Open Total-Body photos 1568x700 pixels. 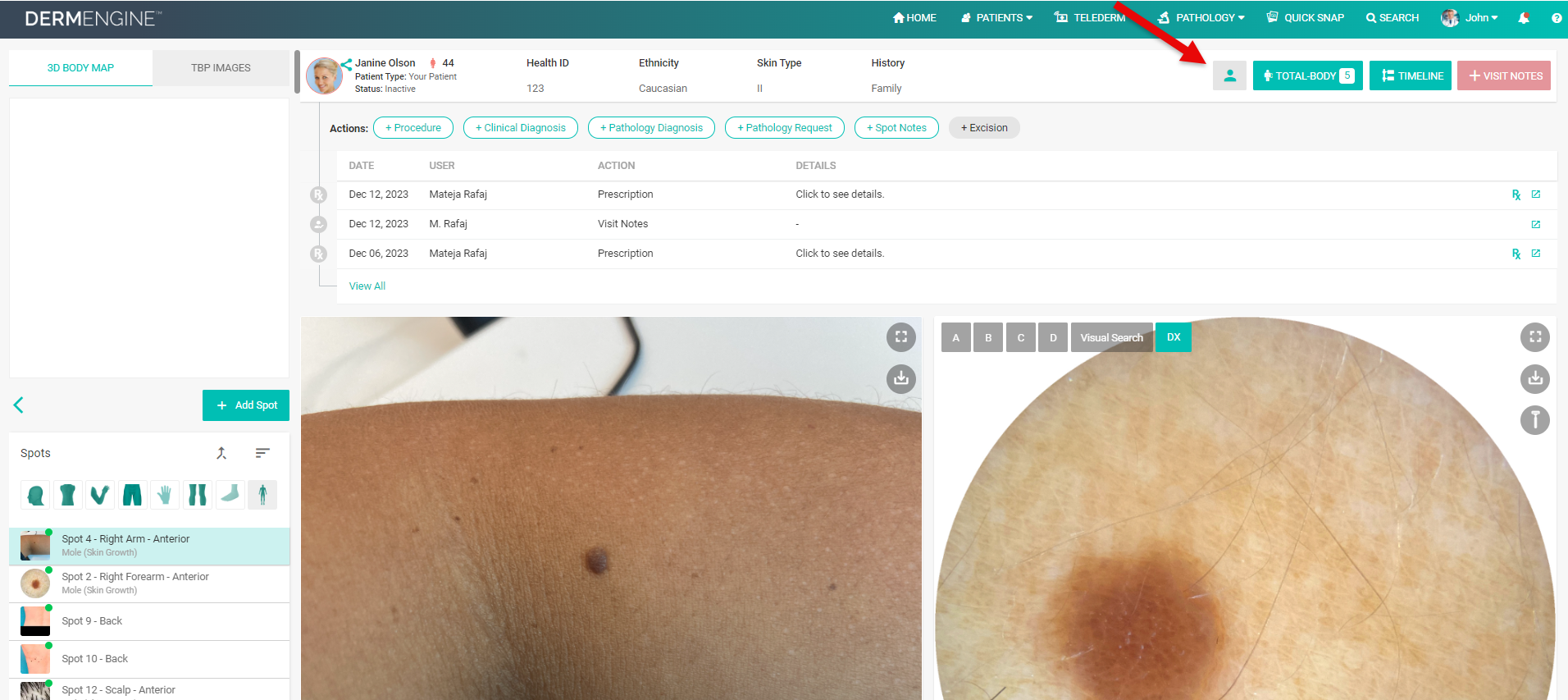click(1308, 75)
